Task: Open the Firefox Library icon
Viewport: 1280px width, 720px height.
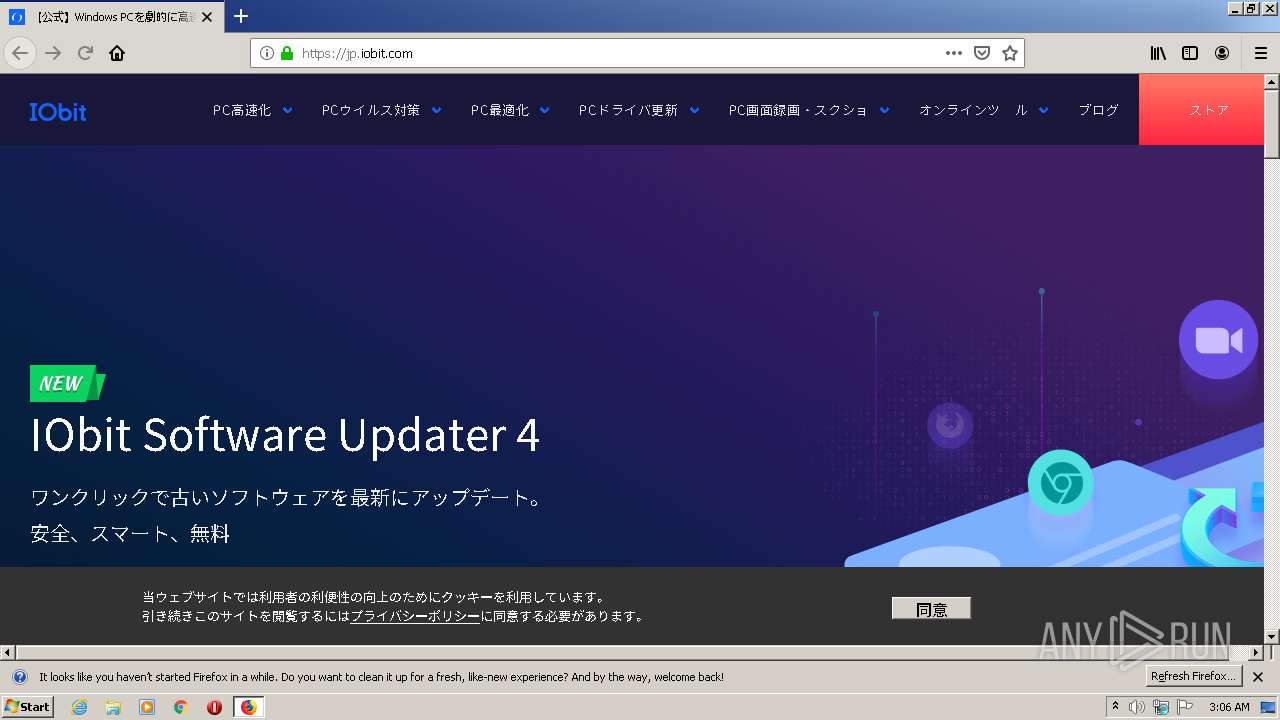Action: 1158,53
